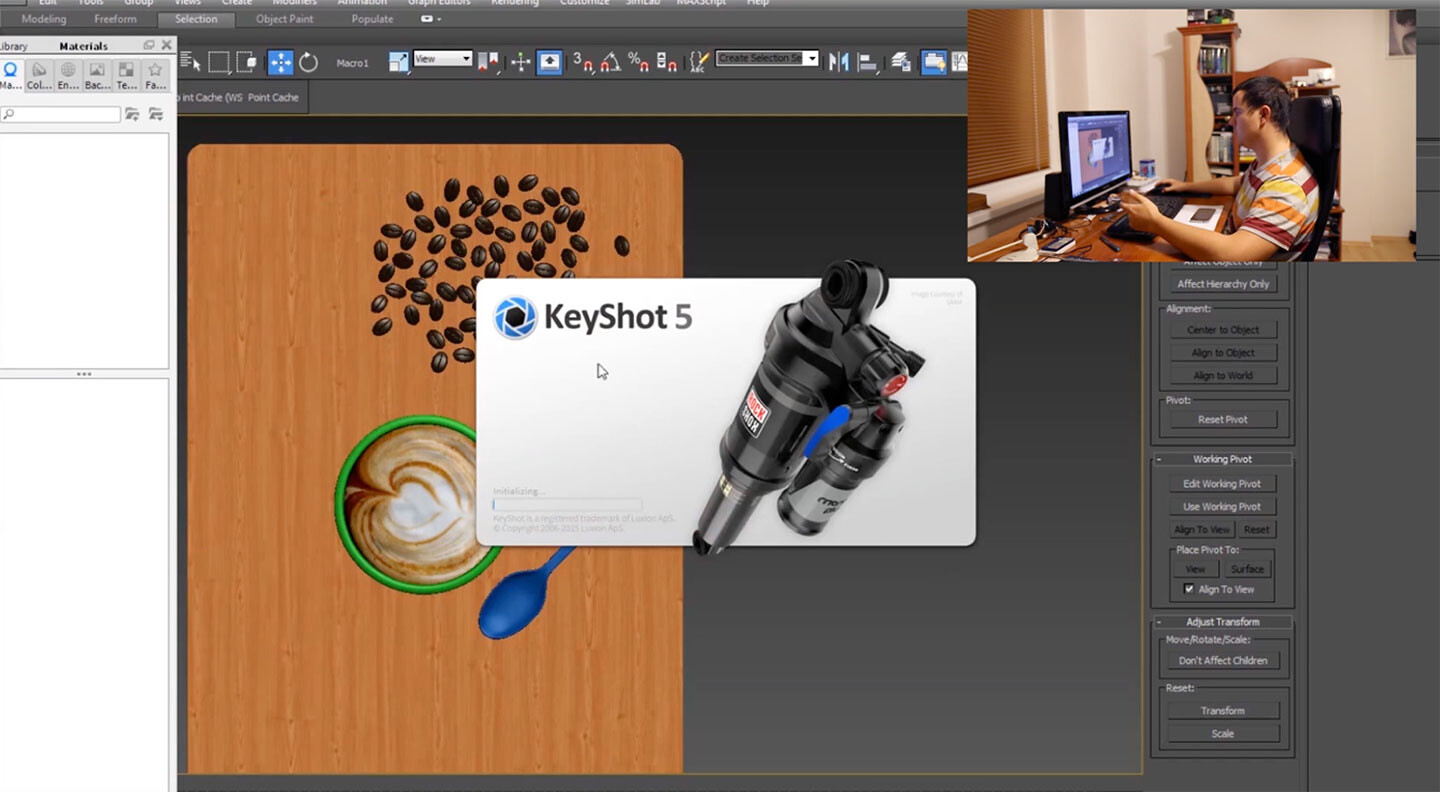The image size is (1440, 792).
Task: Click the library search field
Action: click(x=60, y=115)
